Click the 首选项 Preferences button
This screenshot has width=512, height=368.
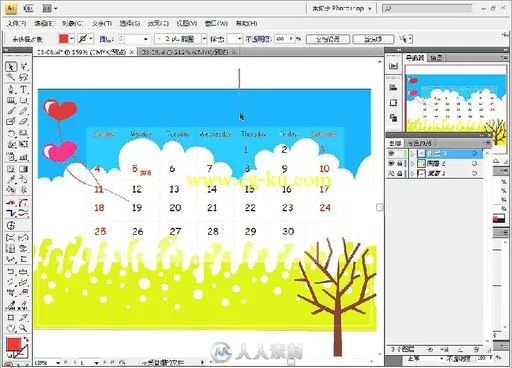[x=373, y=39]
